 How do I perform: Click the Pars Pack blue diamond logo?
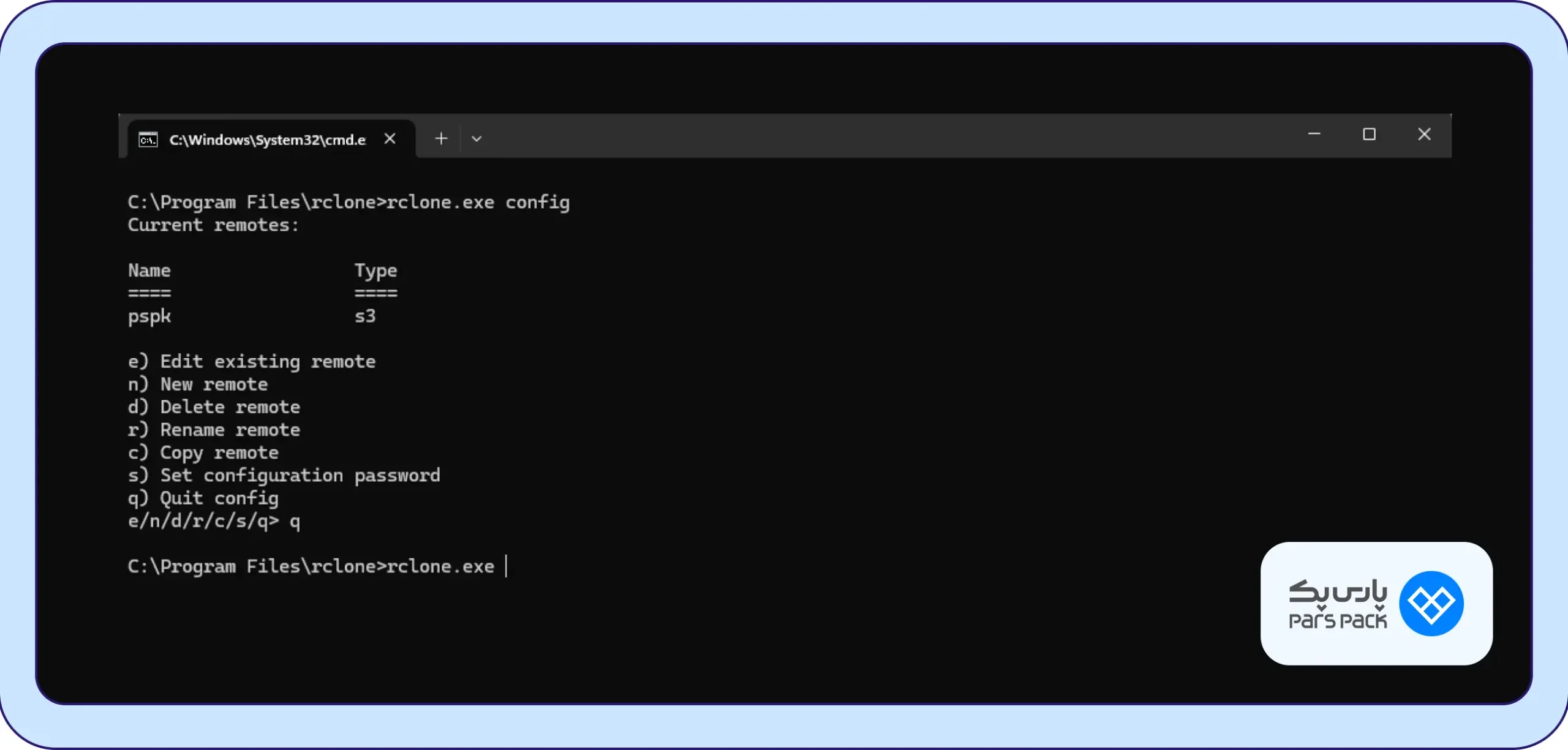[x=1431, y=604]
